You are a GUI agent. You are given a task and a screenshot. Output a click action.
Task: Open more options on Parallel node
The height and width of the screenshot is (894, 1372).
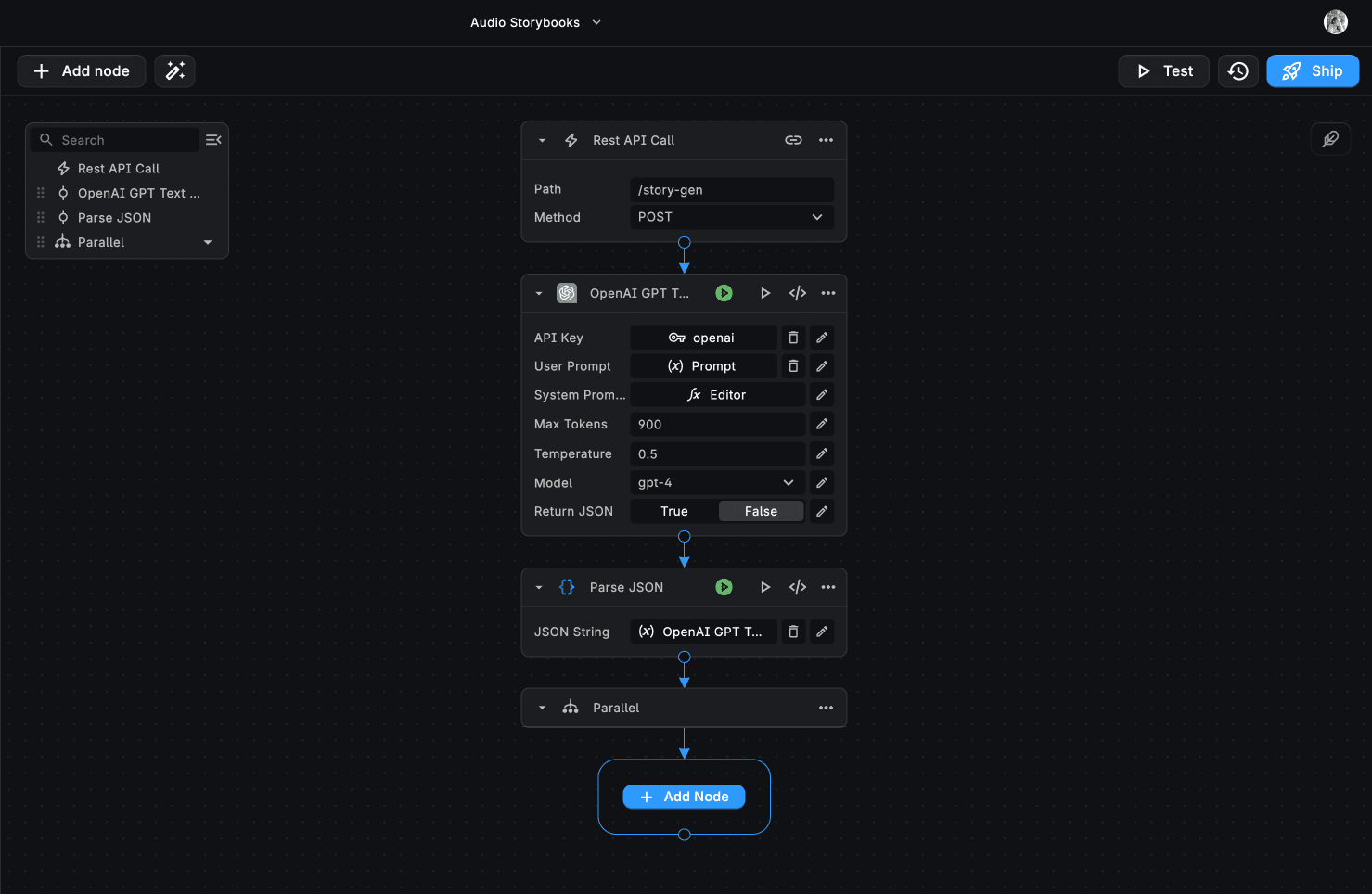826,708
